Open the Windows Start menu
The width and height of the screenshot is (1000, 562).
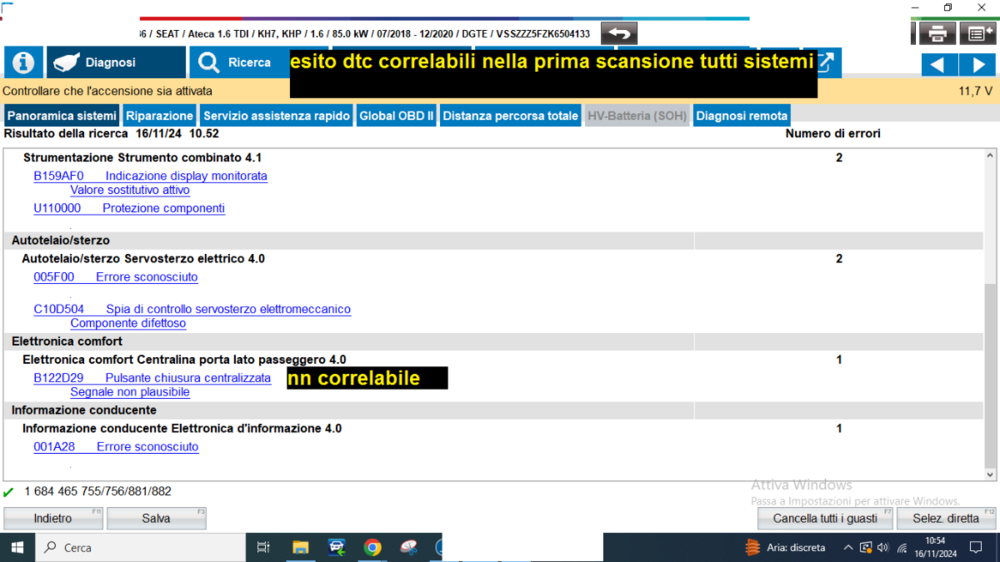point(17,547)
